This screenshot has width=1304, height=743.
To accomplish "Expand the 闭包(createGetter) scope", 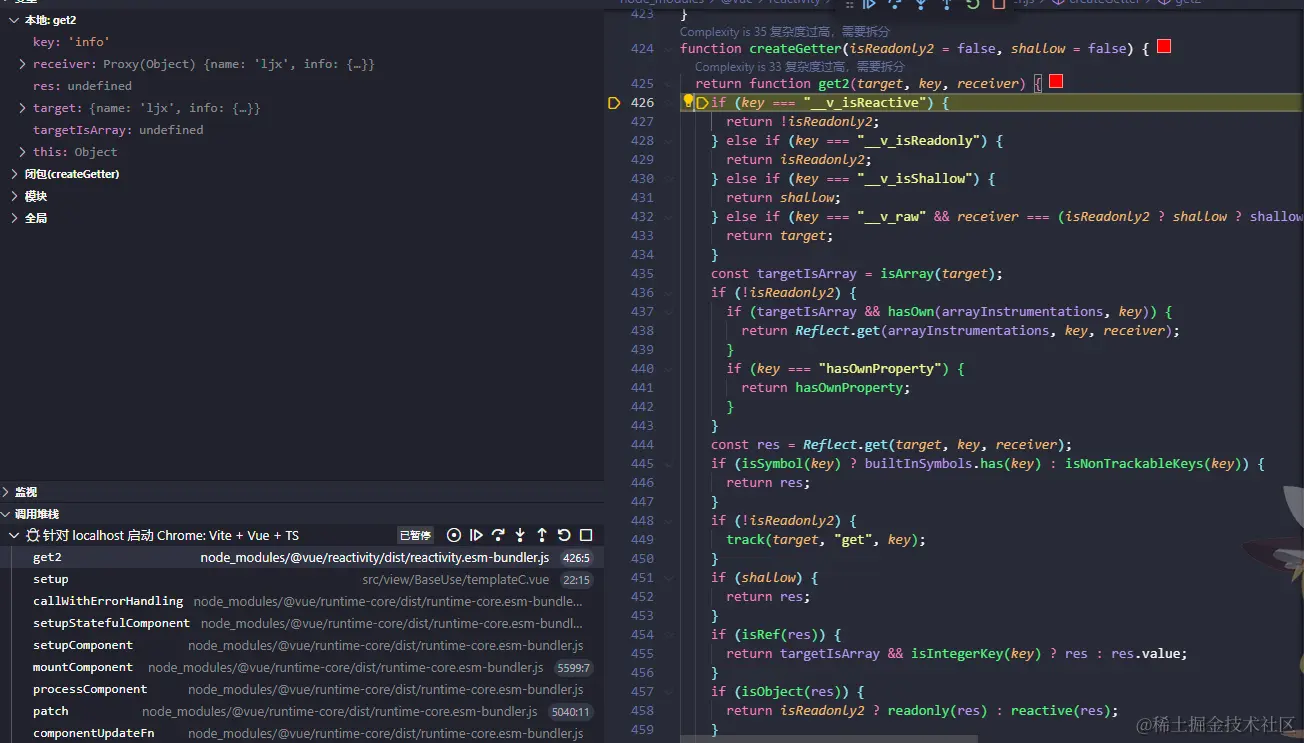I will click(12, 174).
